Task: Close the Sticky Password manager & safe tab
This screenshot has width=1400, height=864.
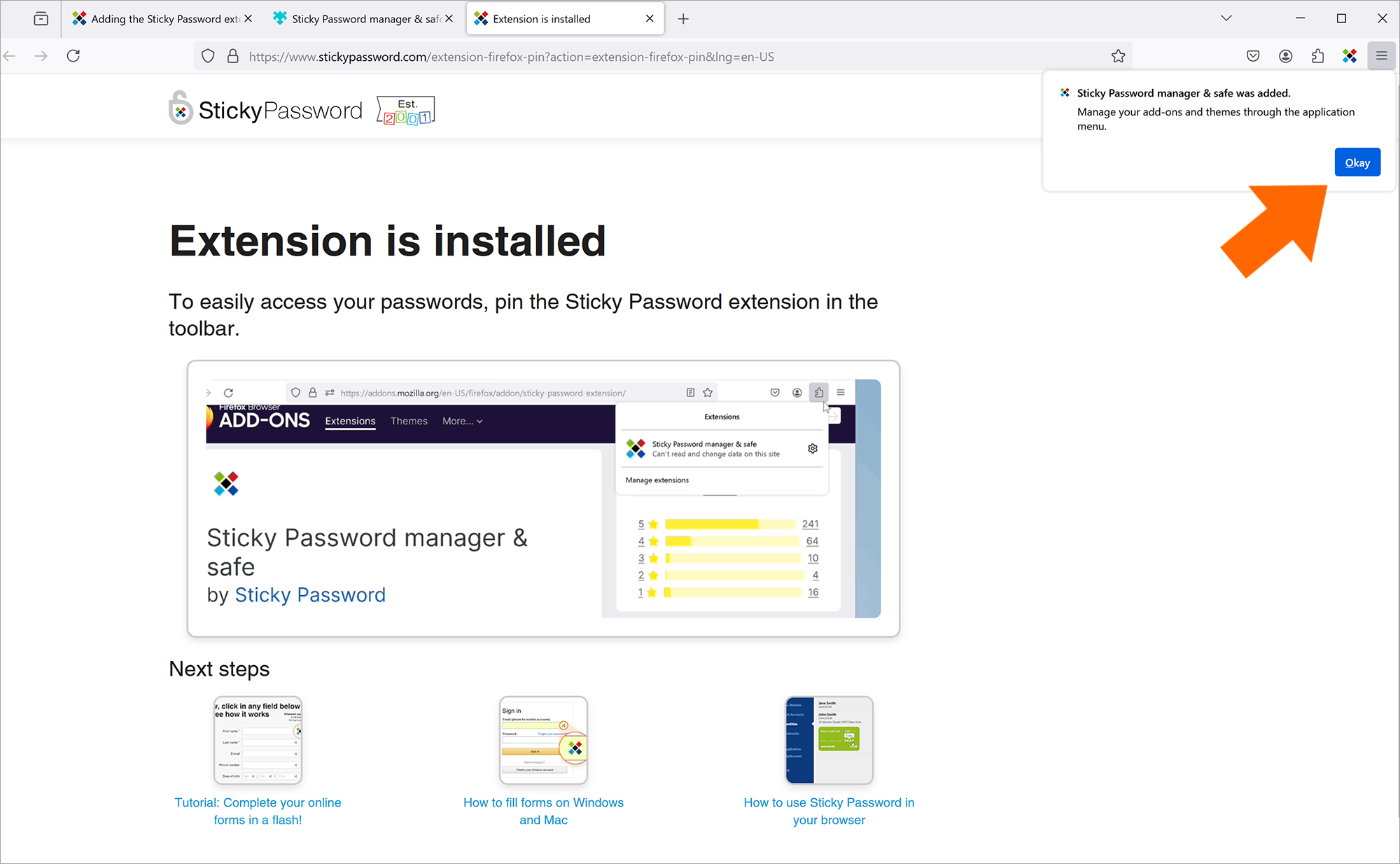Action: 449,19
